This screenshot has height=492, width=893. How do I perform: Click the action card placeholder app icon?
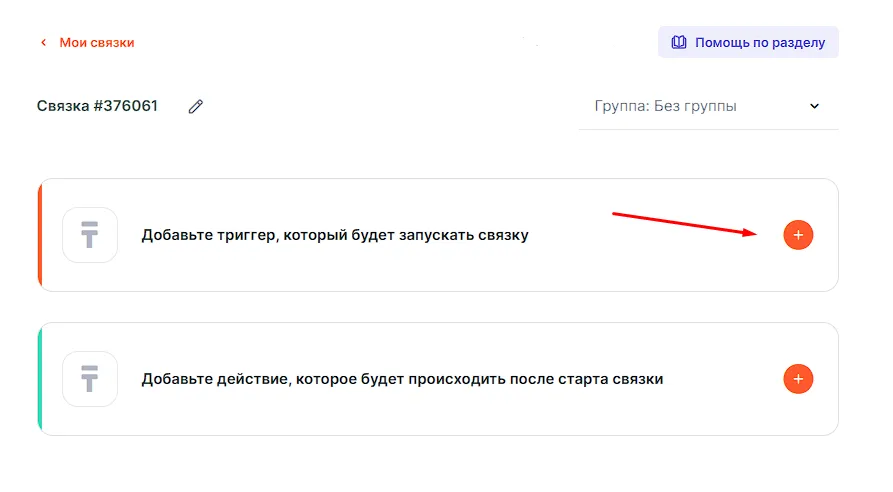(x=90, y=379)
